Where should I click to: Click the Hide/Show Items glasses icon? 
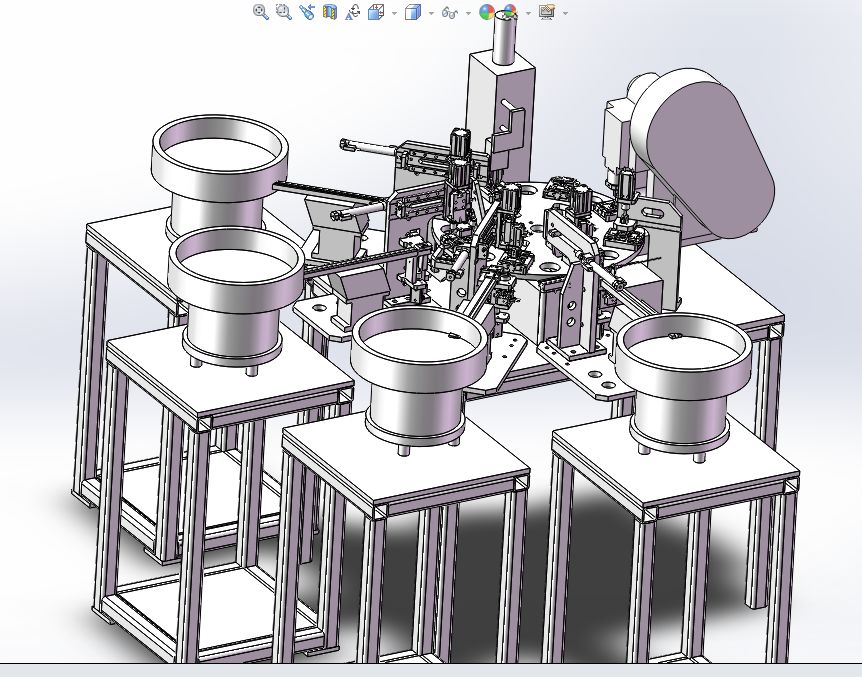[x=450, y=12]
